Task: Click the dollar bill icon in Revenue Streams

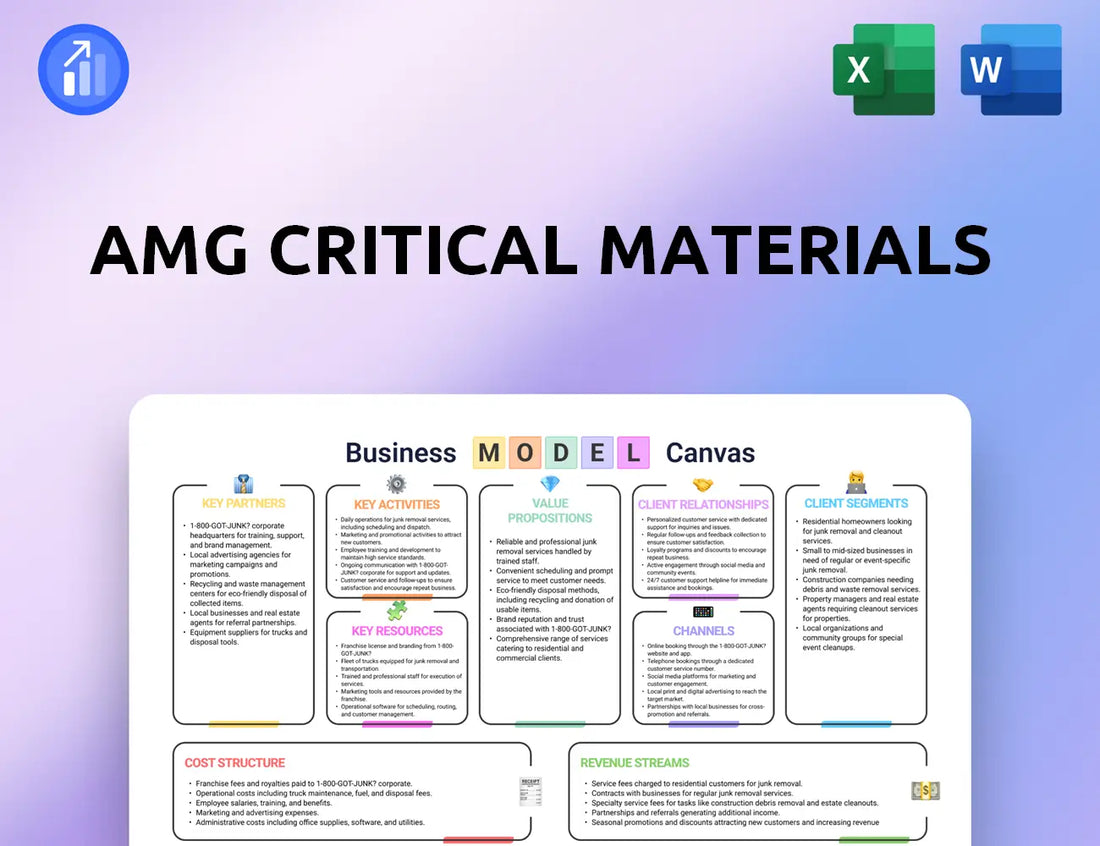Action: click(925, 791)
